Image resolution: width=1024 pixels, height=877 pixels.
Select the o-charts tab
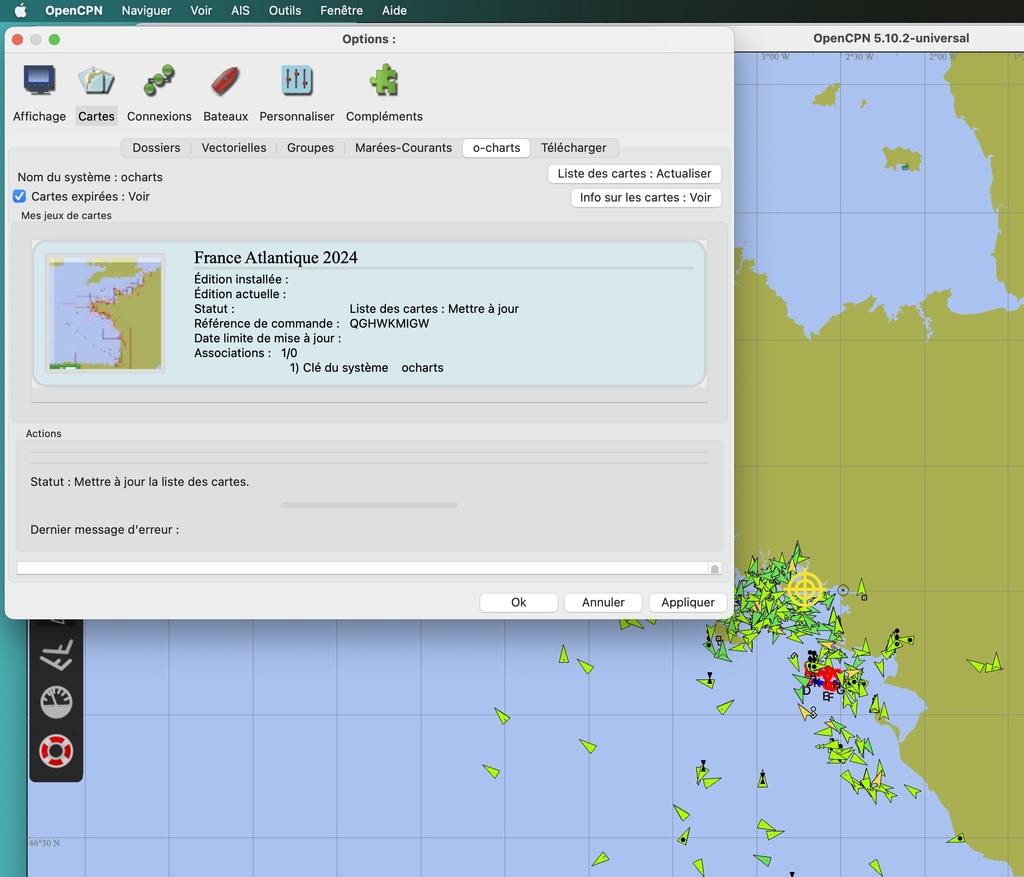point(496,148)
